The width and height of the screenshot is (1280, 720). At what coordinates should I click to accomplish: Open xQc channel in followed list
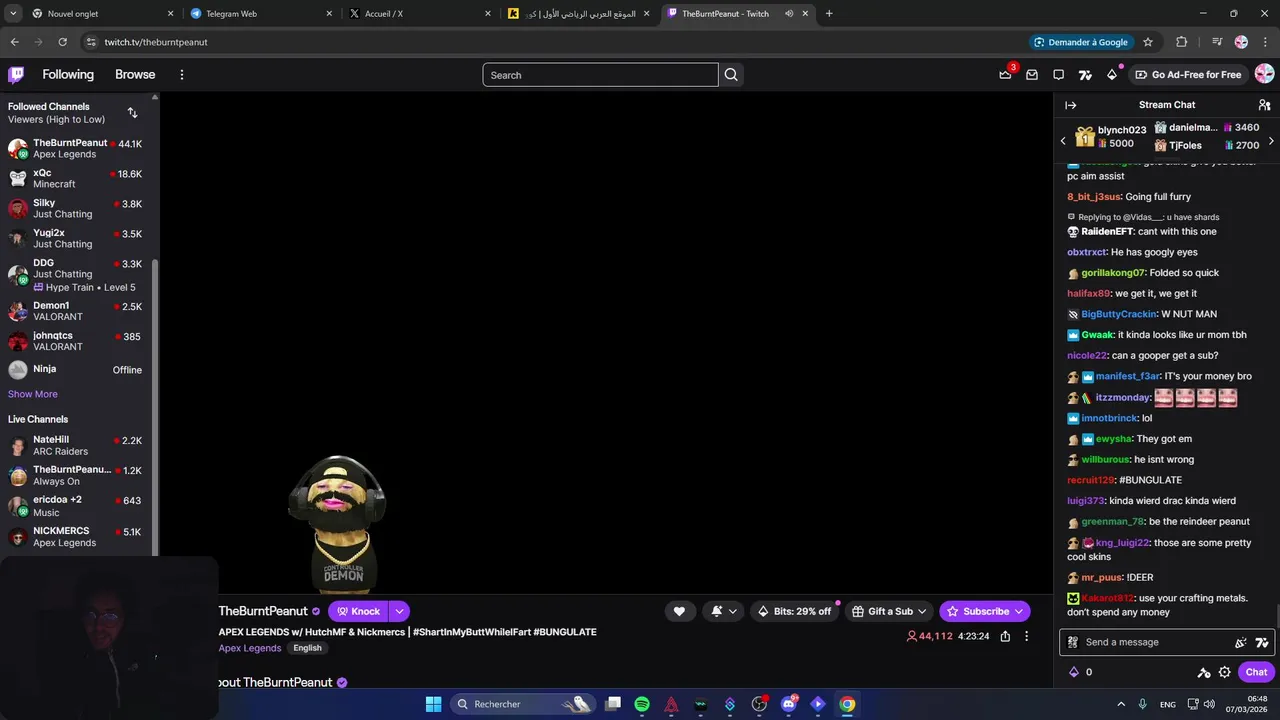(77, 178)
